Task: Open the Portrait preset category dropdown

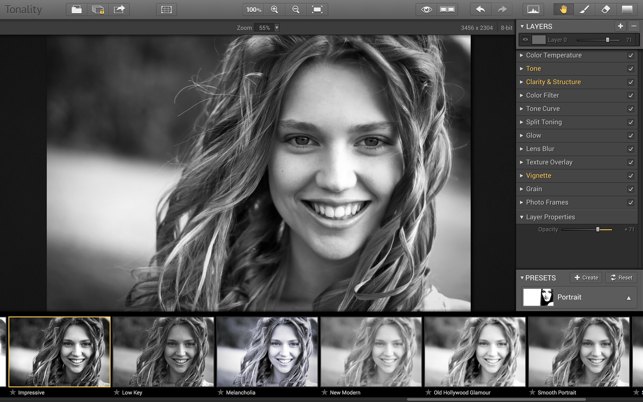Action: point(629,298)
